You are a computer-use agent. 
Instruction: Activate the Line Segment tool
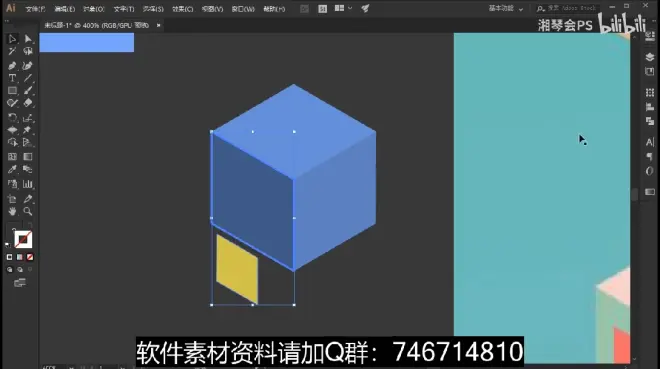click(x=28, y=78)
